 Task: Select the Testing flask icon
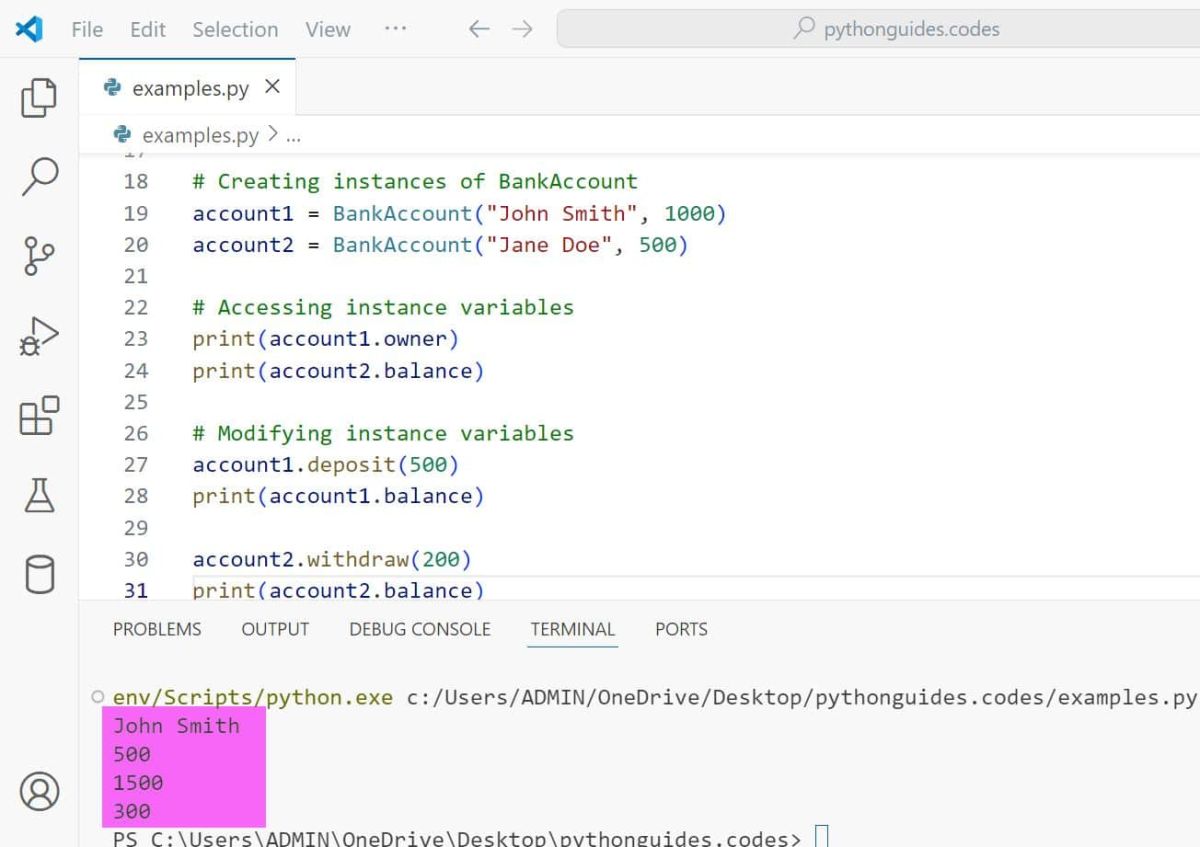[x=38, y=497]
